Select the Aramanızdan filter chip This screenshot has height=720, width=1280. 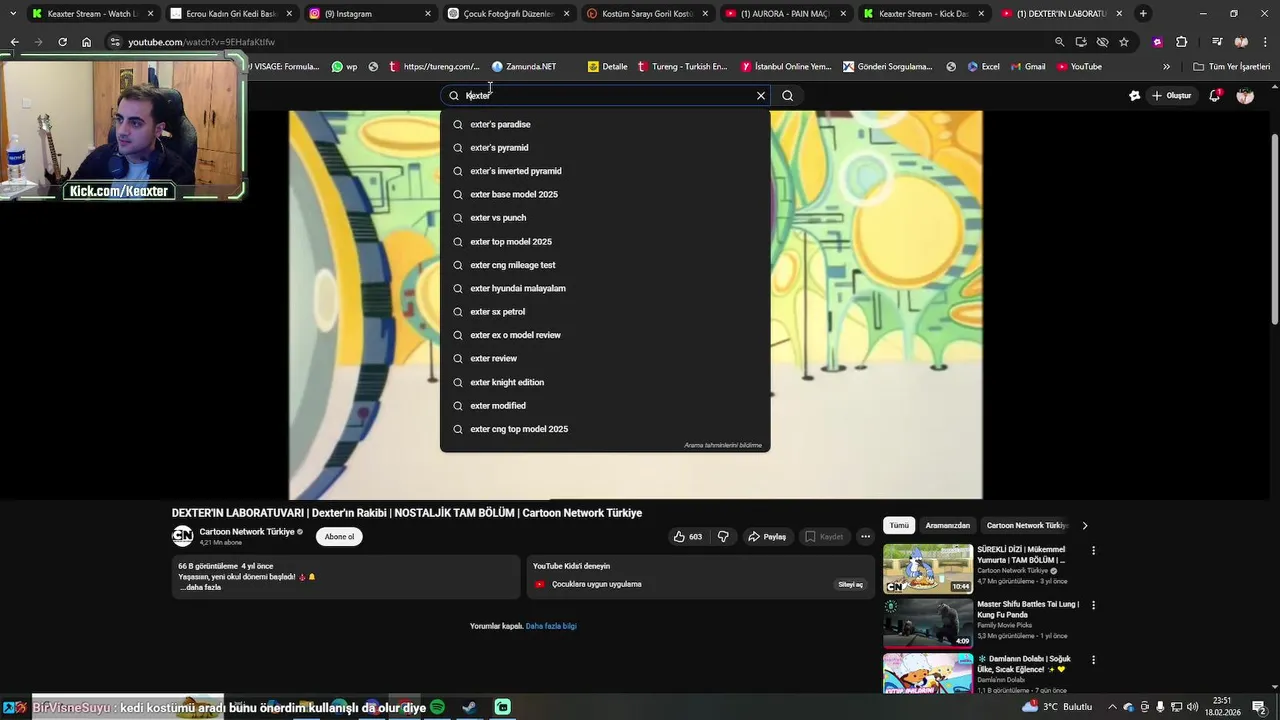[948, 525]
